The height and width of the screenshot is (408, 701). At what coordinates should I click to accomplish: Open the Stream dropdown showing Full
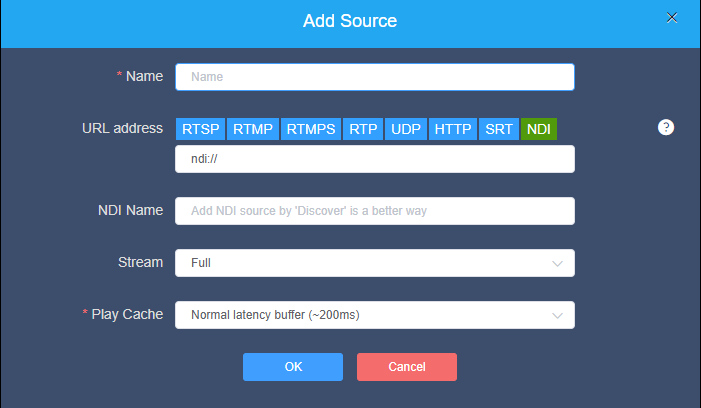point(375,263)
